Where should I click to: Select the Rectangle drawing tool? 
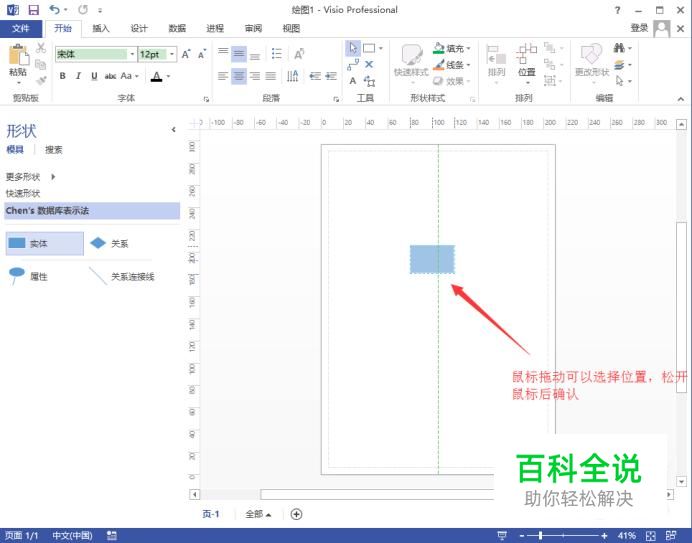tap(369, 48)
